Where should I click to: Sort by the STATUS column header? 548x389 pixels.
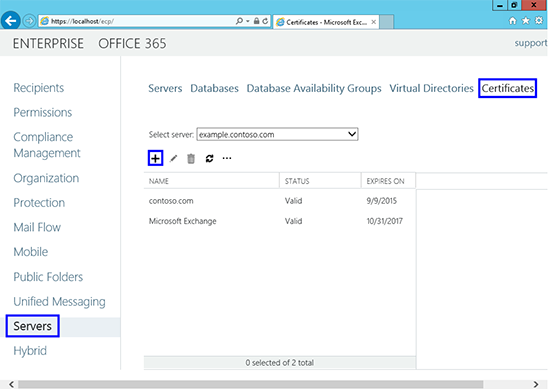[320, 181]
